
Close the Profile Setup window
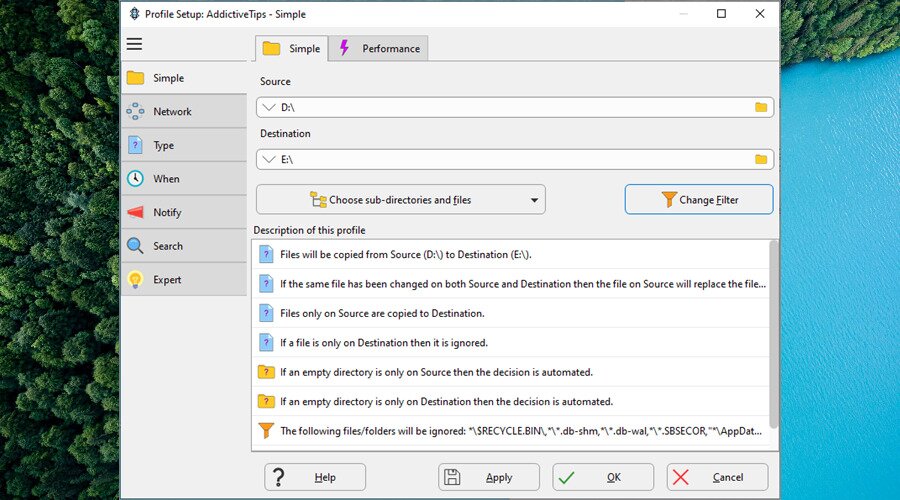[760, 14]
